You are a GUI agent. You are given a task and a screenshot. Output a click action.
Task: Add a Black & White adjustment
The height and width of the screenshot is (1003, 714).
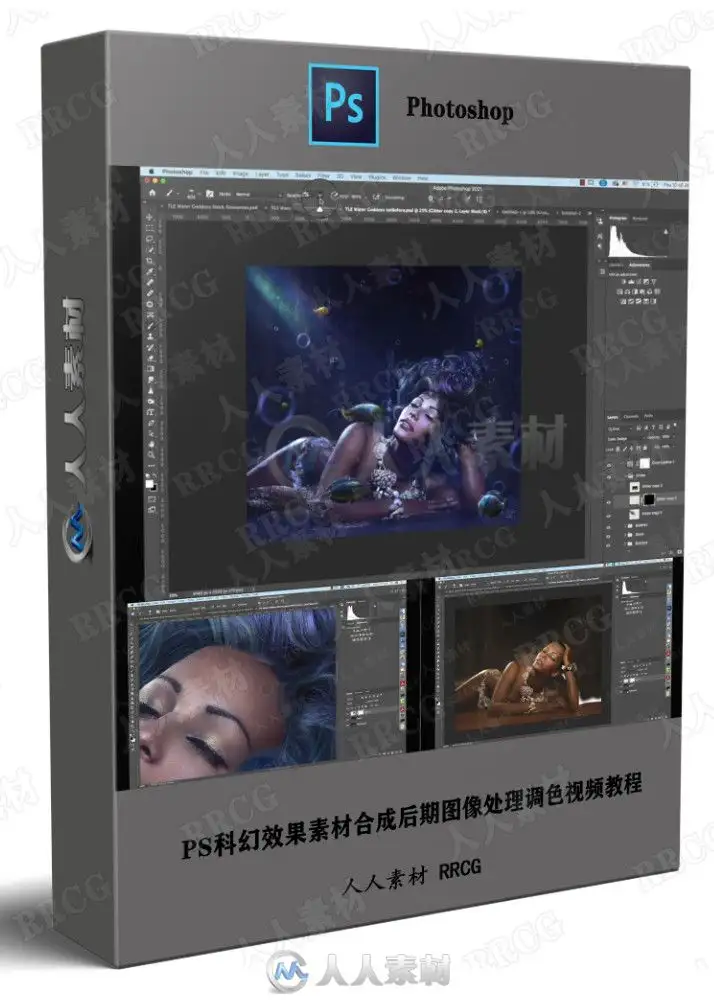pyautogui.click(x=635, y=292)
